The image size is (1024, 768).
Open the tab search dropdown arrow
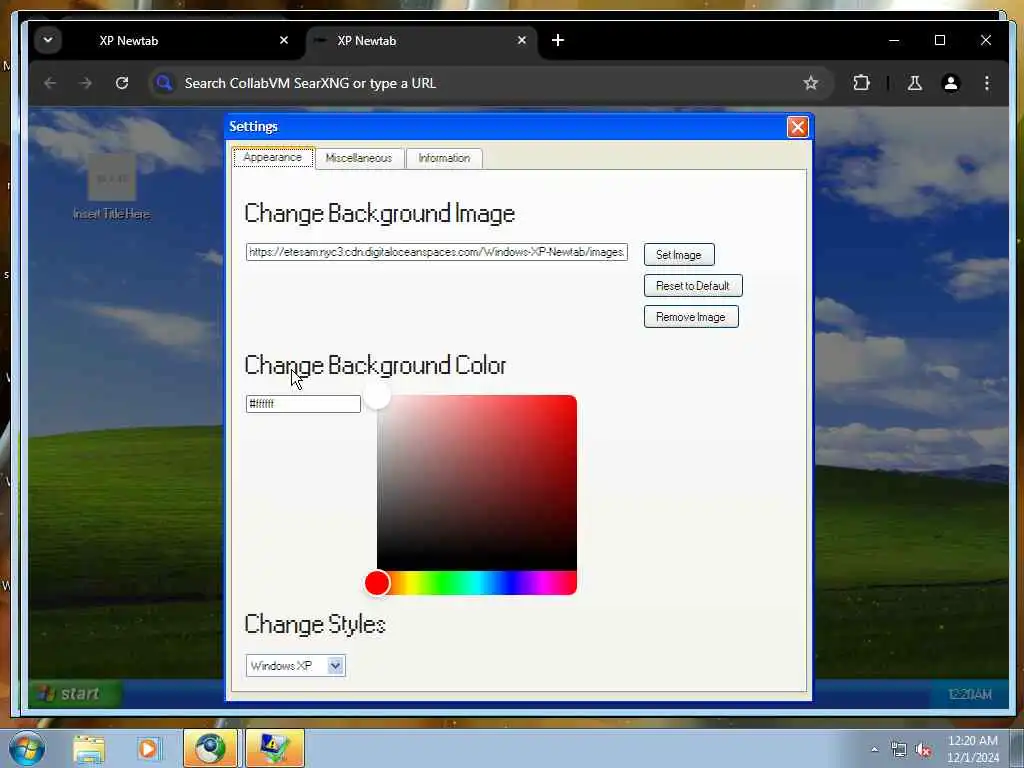click(x=48, y=40)
